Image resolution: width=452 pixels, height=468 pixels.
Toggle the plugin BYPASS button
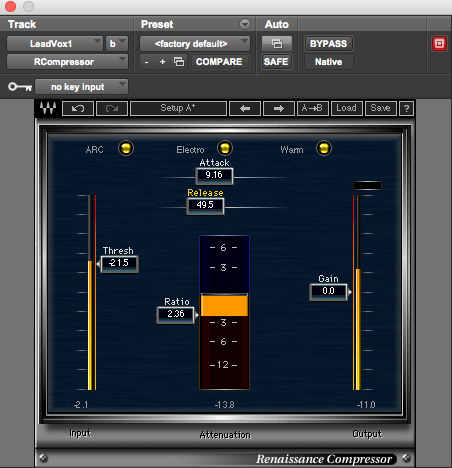coord(328,44)
